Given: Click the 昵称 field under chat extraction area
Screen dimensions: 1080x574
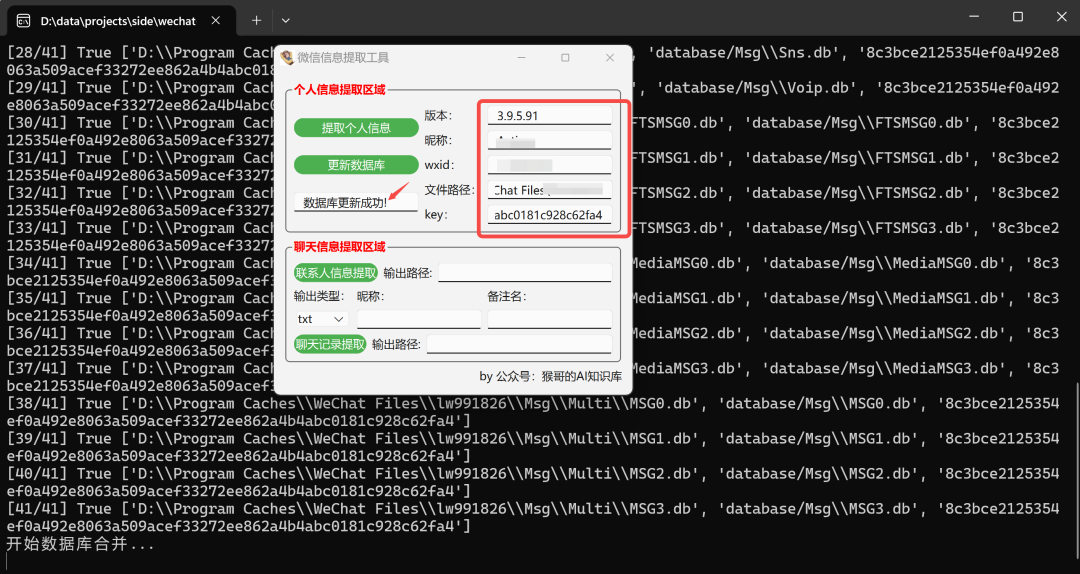Looking at the screenshot, I should click(419, 319).
